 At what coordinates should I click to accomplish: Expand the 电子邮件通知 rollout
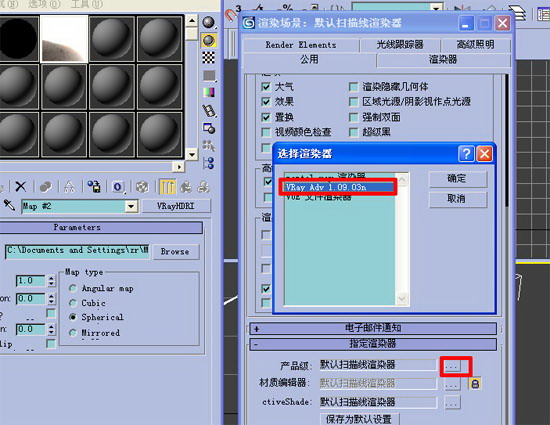click(x=373, y=329)
